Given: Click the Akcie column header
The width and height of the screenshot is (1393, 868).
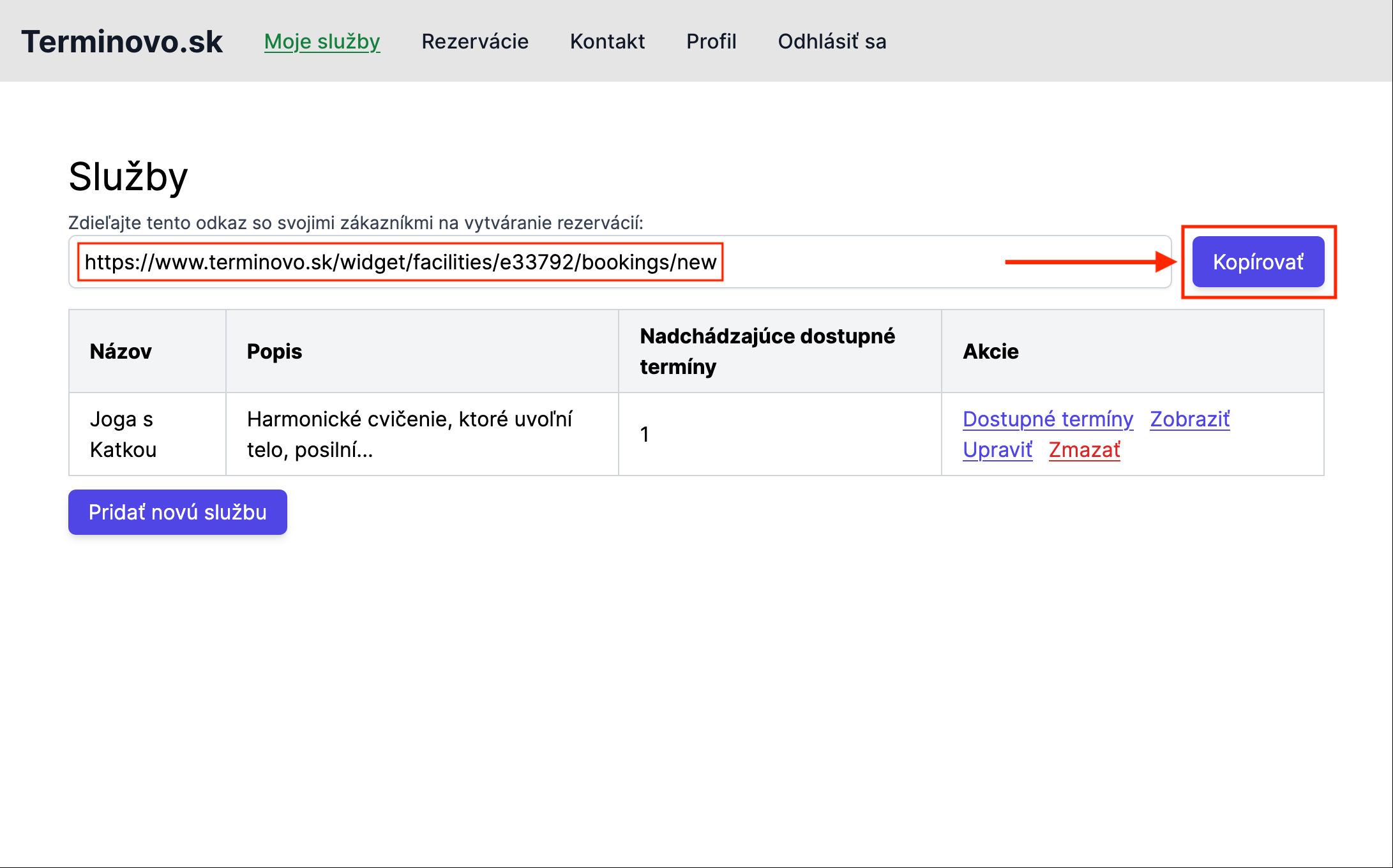Looking at the screenshot, I should click(x=991, y=352).
